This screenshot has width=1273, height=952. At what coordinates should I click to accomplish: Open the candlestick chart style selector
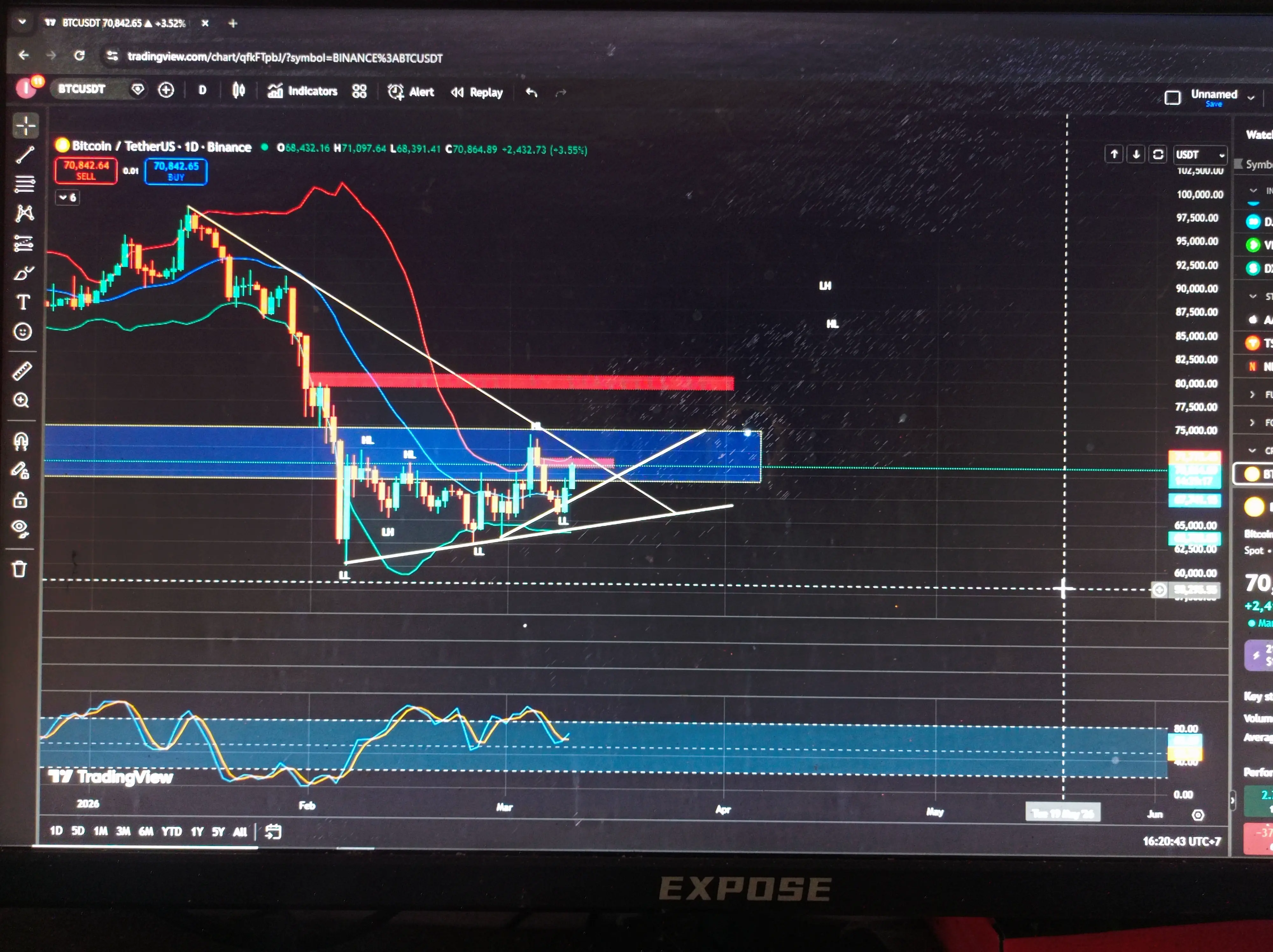click(x=238, y=90)
